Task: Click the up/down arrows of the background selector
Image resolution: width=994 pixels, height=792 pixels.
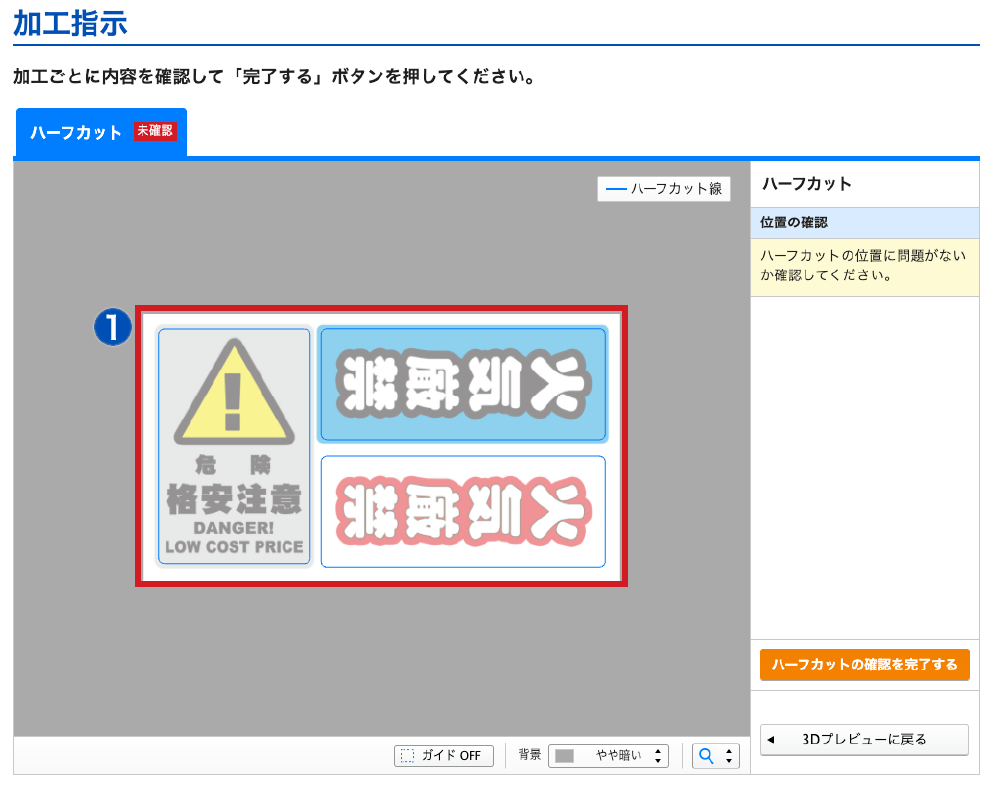Action: [x=657, y=756]
